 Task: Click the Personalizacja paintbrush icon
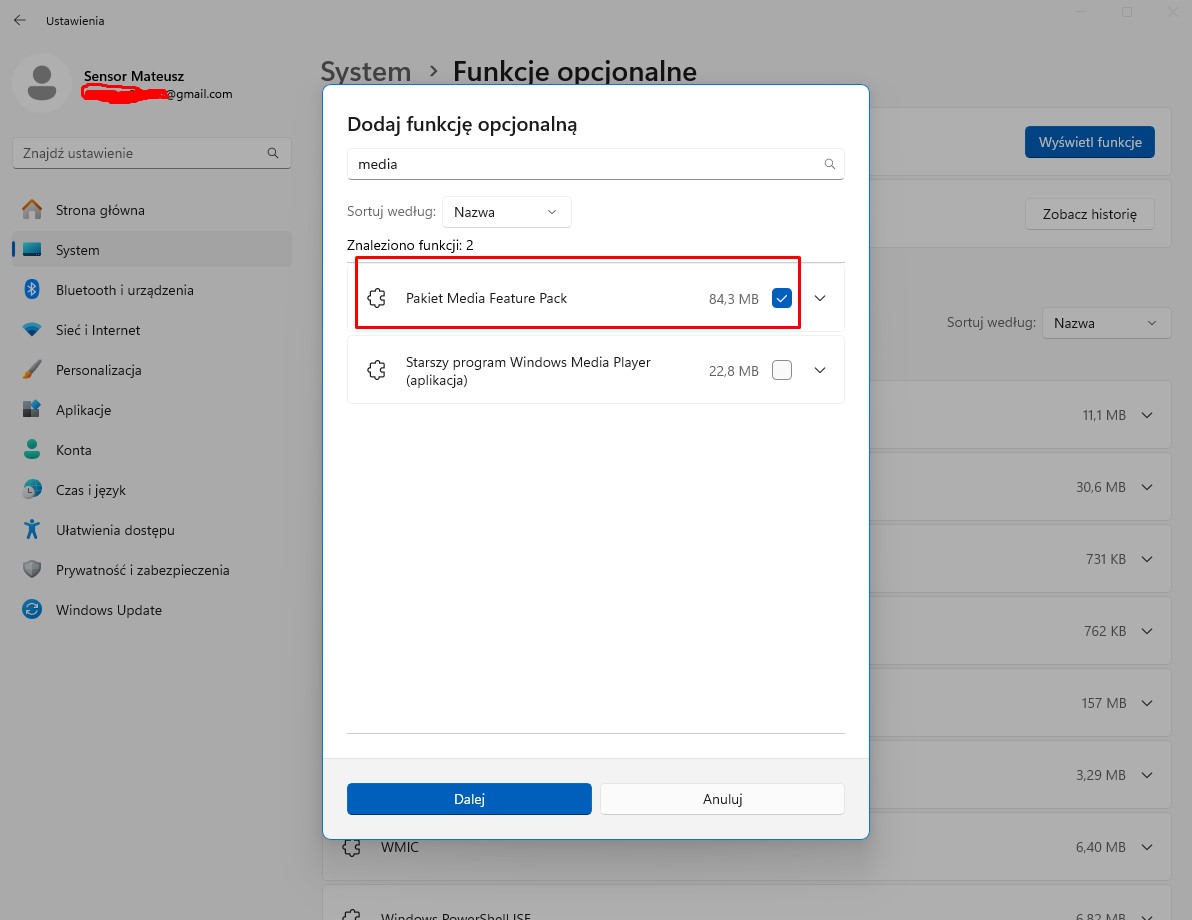click(32, 370)
